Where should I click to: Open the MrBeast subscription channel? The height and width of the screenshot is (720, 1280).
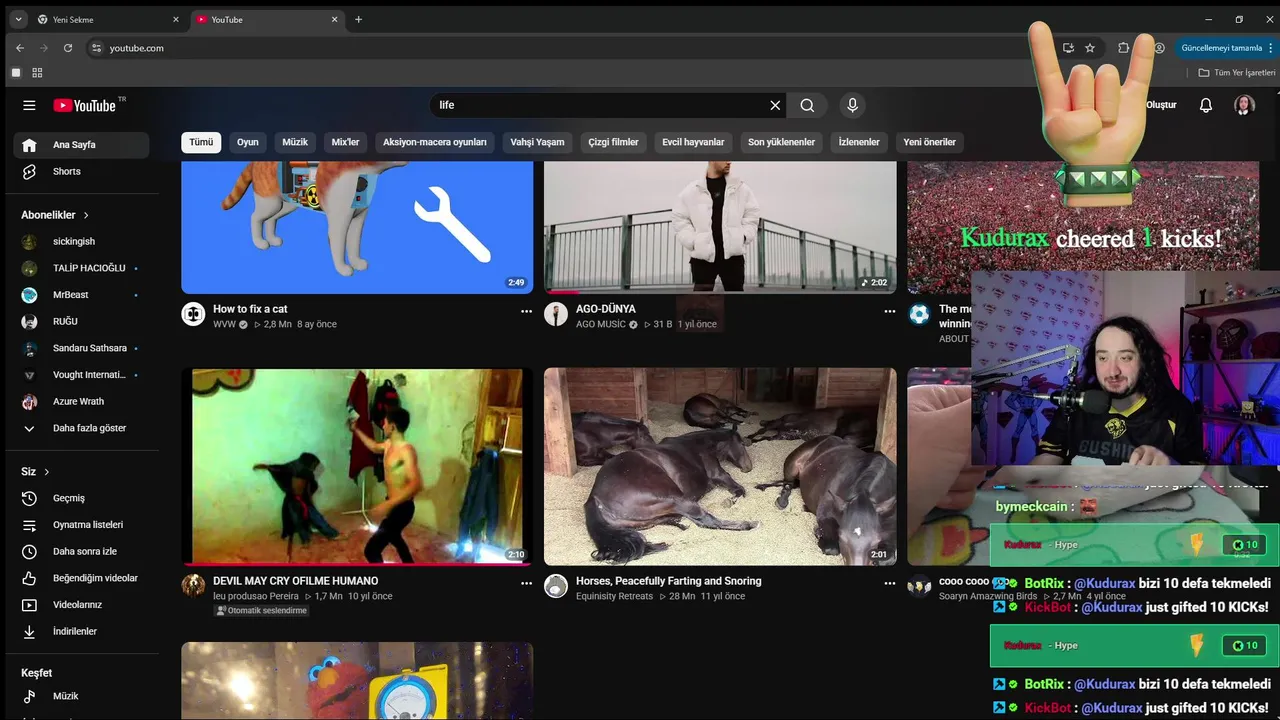[x=82, y=295]
